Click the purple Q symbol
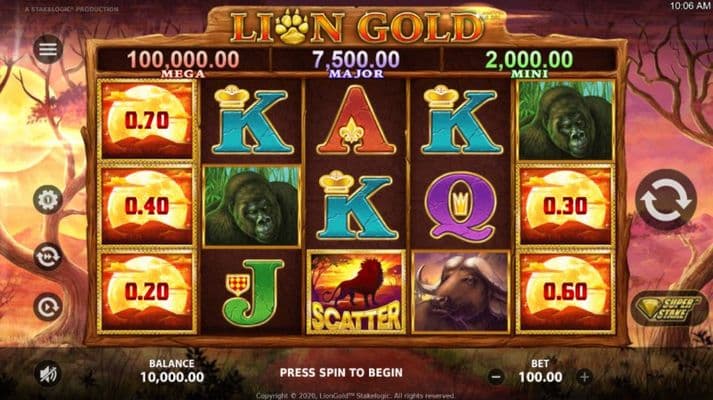 (461, 206)
